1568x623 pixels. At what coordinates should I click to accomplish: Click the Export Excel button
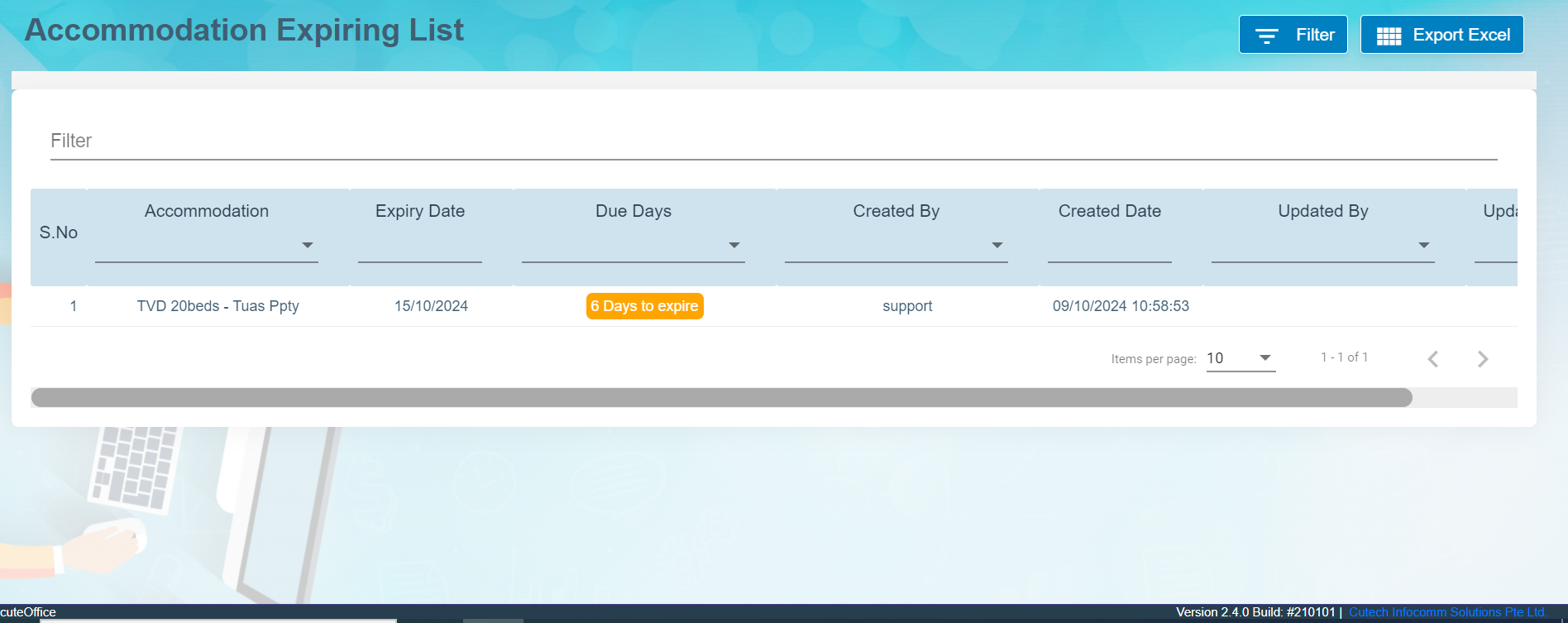1441,35
